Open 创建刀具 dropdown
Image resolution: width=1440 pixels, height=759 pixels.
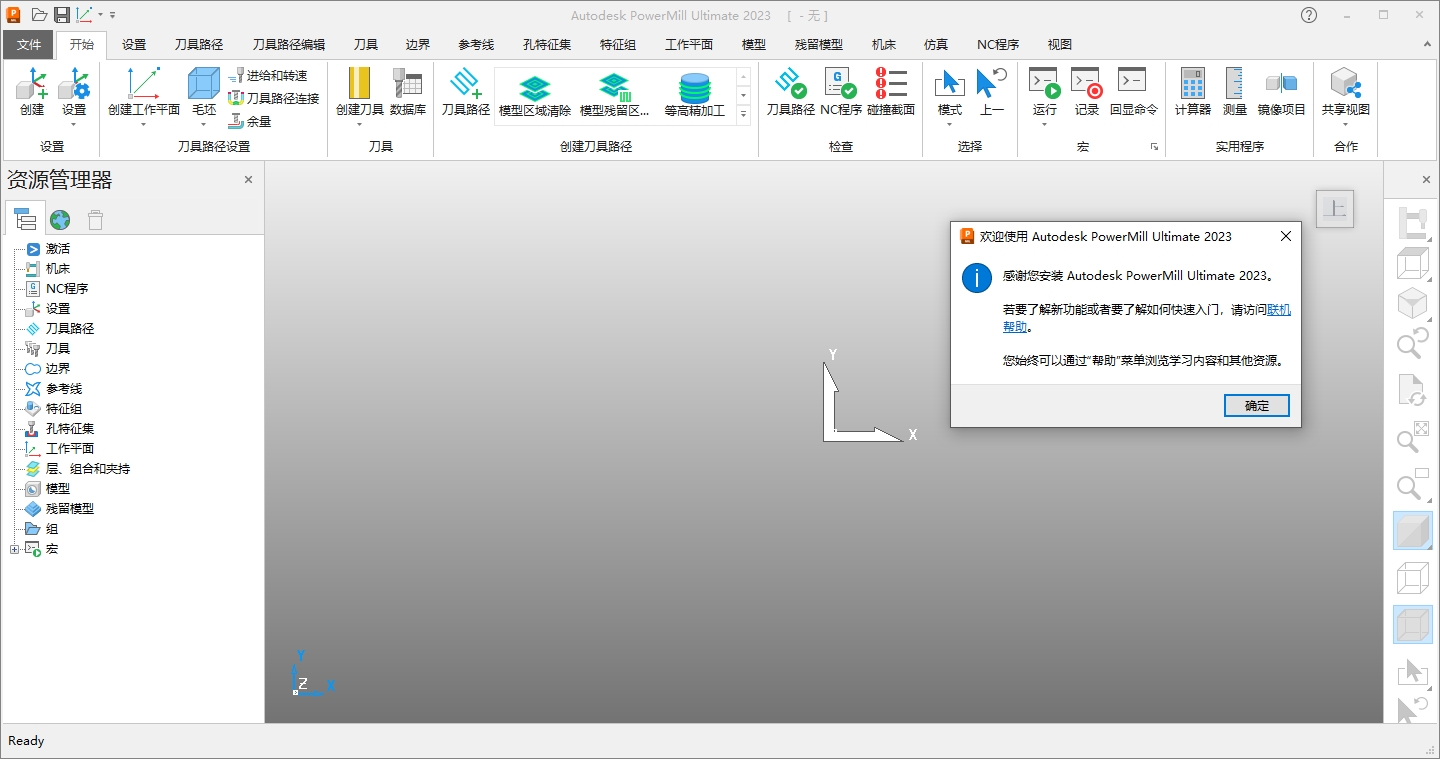pos(360,125)
